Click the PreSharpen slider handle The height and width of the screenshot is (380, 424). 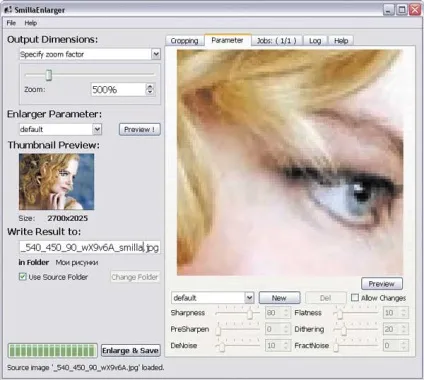218,330
